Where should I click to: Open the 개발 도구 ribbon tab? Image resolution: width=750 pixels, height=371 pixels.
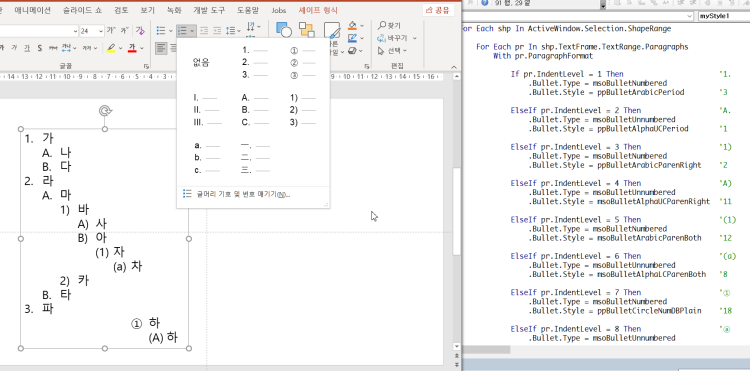[209, 10]
